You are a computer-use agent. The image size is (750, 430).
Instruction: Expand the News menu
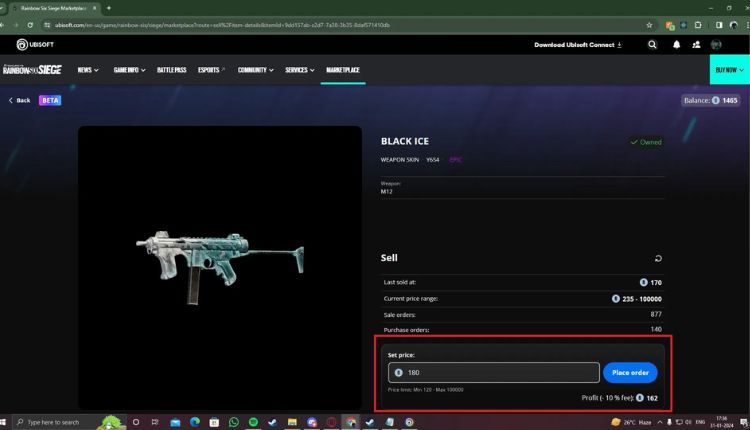88,70
